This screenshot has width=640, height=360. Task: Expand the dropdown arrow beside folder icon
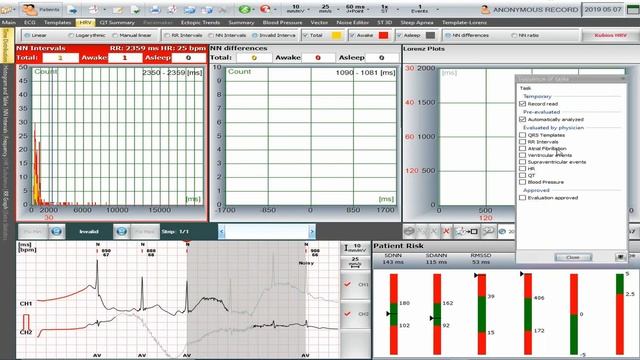click(x=15, y=9)
